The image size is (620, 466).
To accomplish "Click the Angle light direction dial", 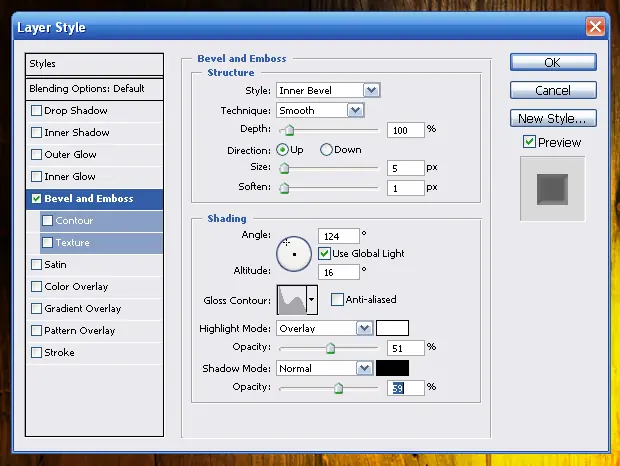I will 294,253.
